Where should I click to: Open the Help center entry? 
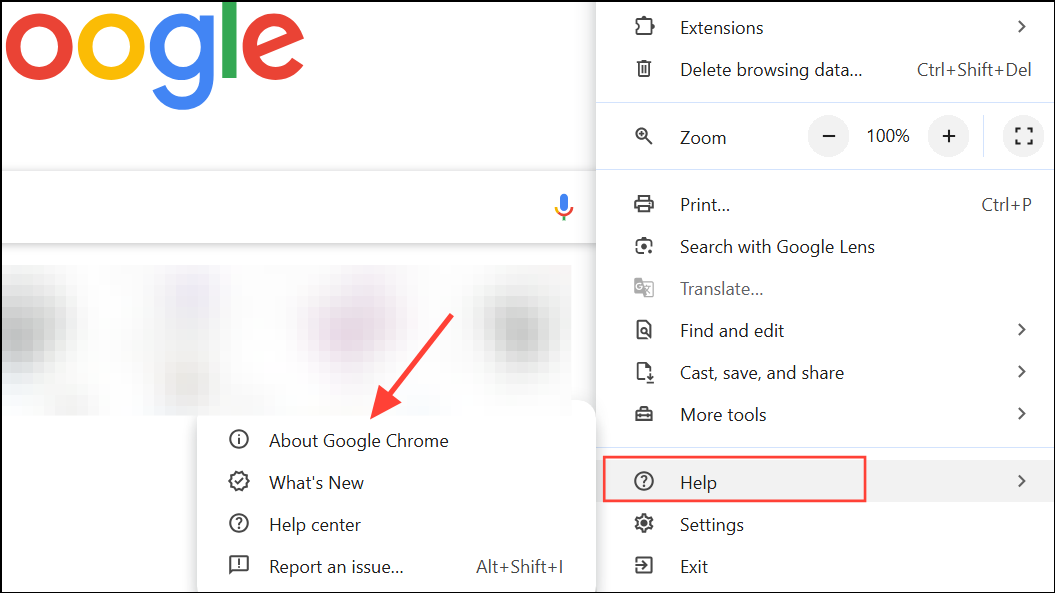[x=314, y=524]
